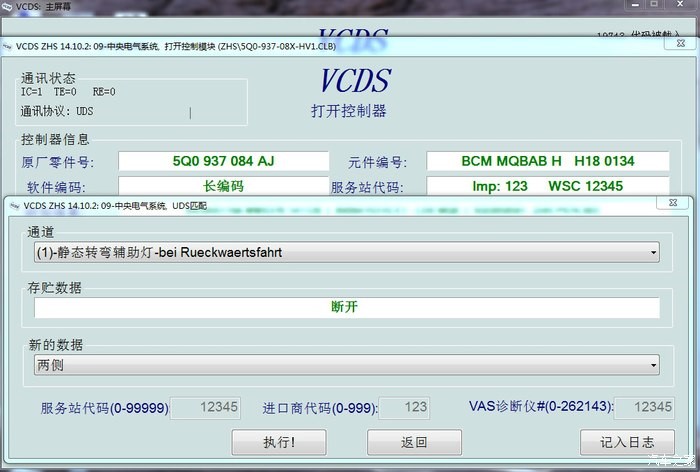Click the VCDS main window title icon

point(9,8)
